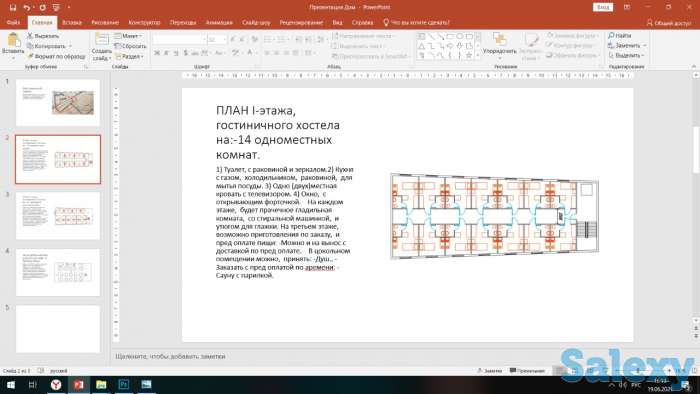
Task: Click the notes area 'Щелкните, чтобы добавить заметки'
Action: pos(170,357)
